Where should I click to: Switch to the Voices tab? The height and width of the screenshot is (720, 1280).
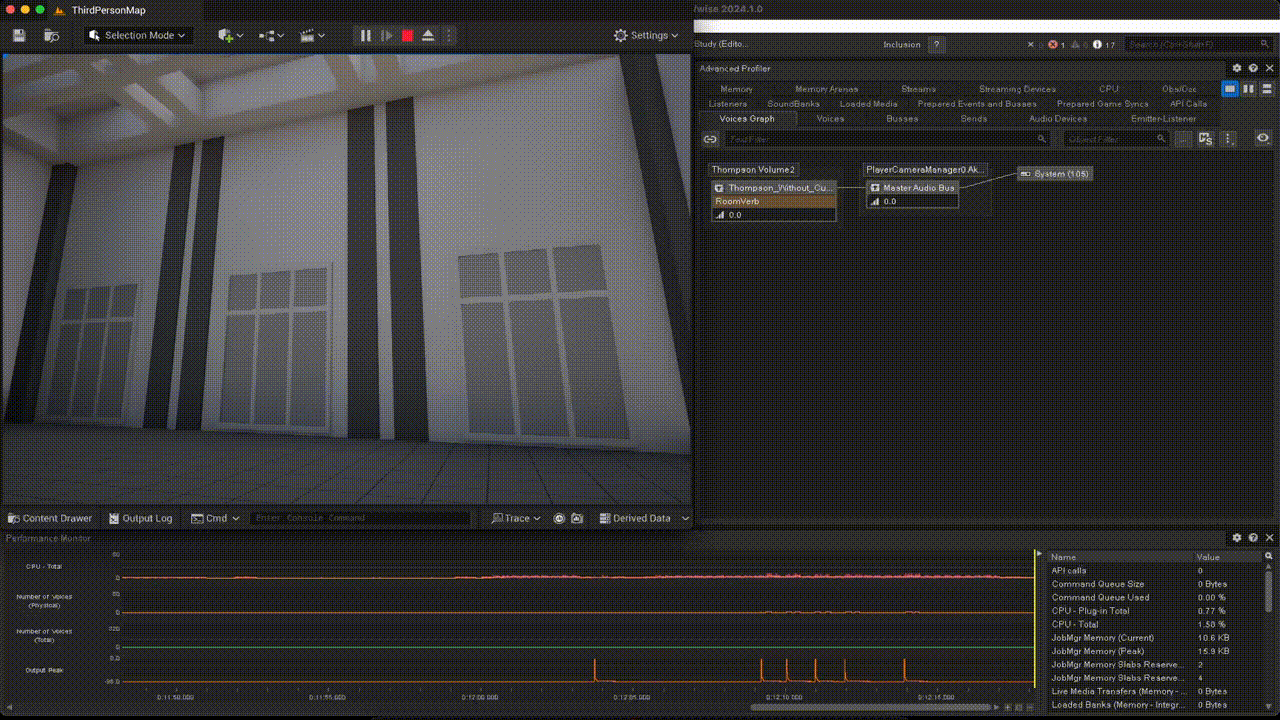click(x=830, y=119)
